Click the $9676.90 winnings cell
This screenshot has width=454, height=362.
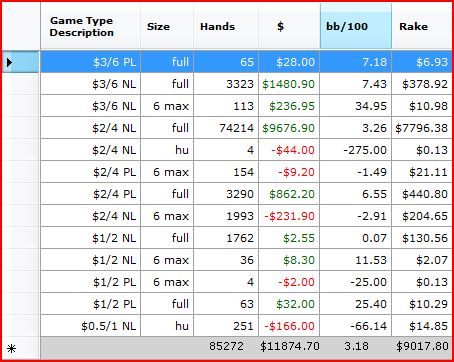coord(289,128)
